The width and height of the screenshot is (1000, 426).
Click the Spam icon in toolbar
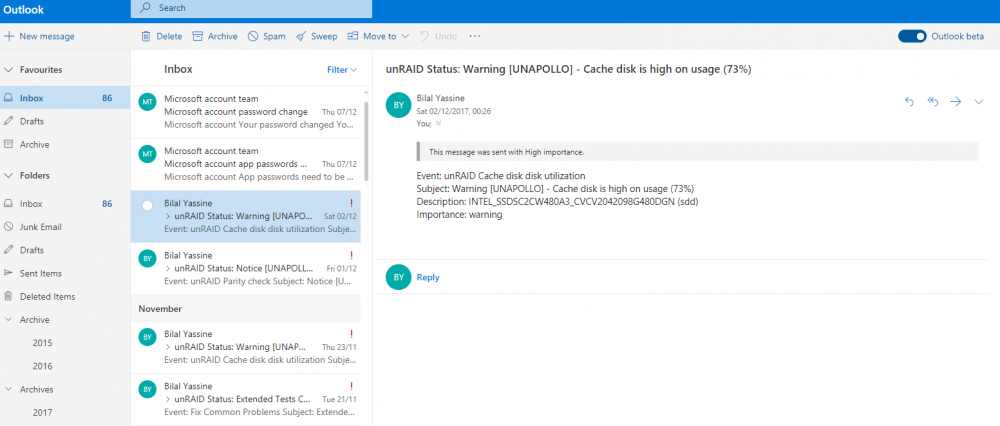253,36
